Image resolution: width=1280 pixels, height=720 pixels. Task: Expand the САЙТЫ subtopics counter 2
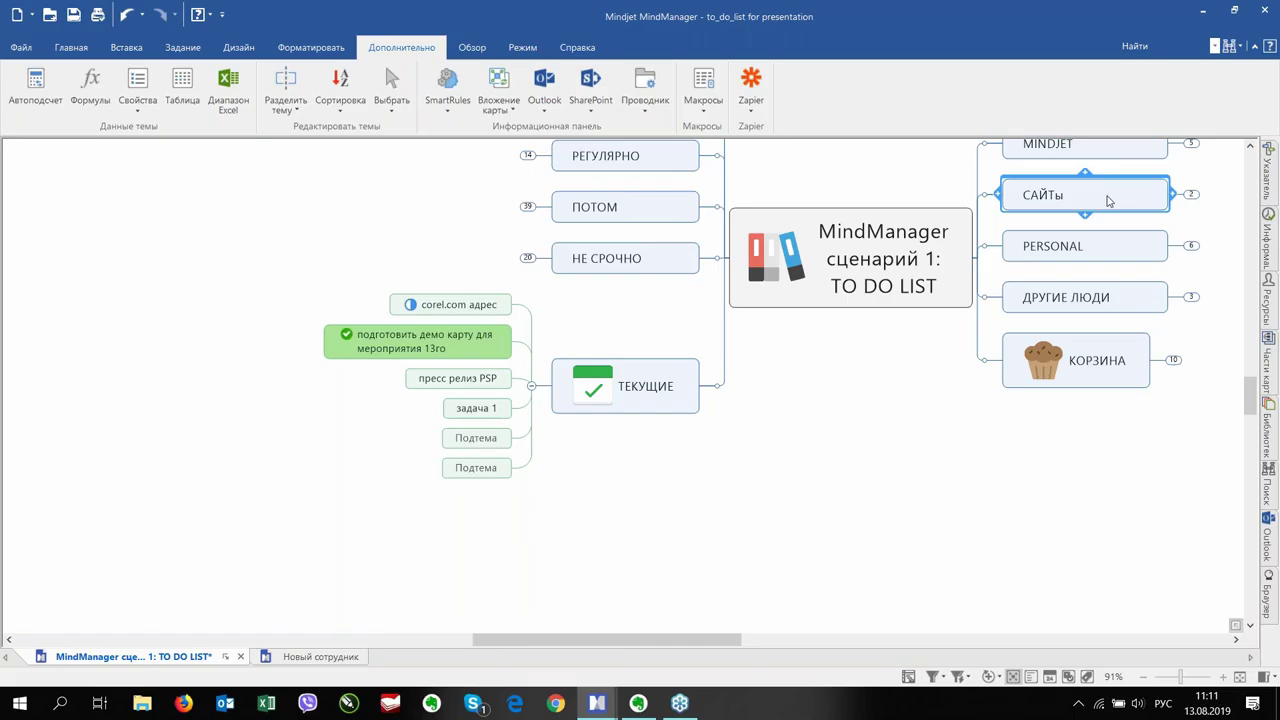[x=1191, y=194]
